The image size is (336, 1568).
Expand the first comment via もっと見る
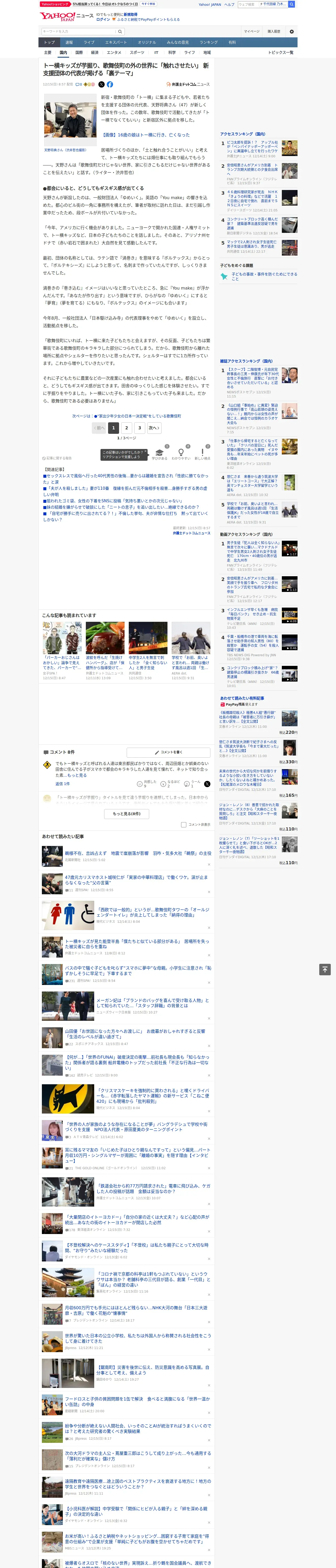click(77, 775)
